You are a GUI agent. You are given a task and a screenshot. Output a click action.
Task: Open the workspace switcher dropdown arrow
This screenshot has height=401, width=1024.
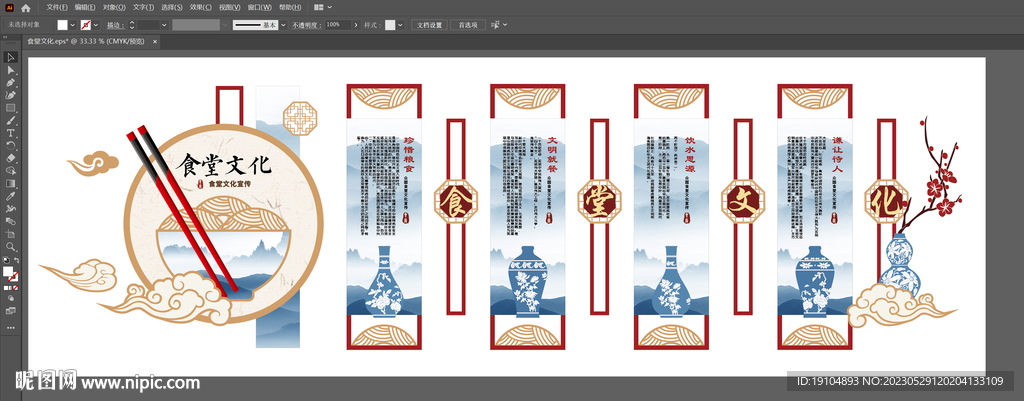[329, 7]
